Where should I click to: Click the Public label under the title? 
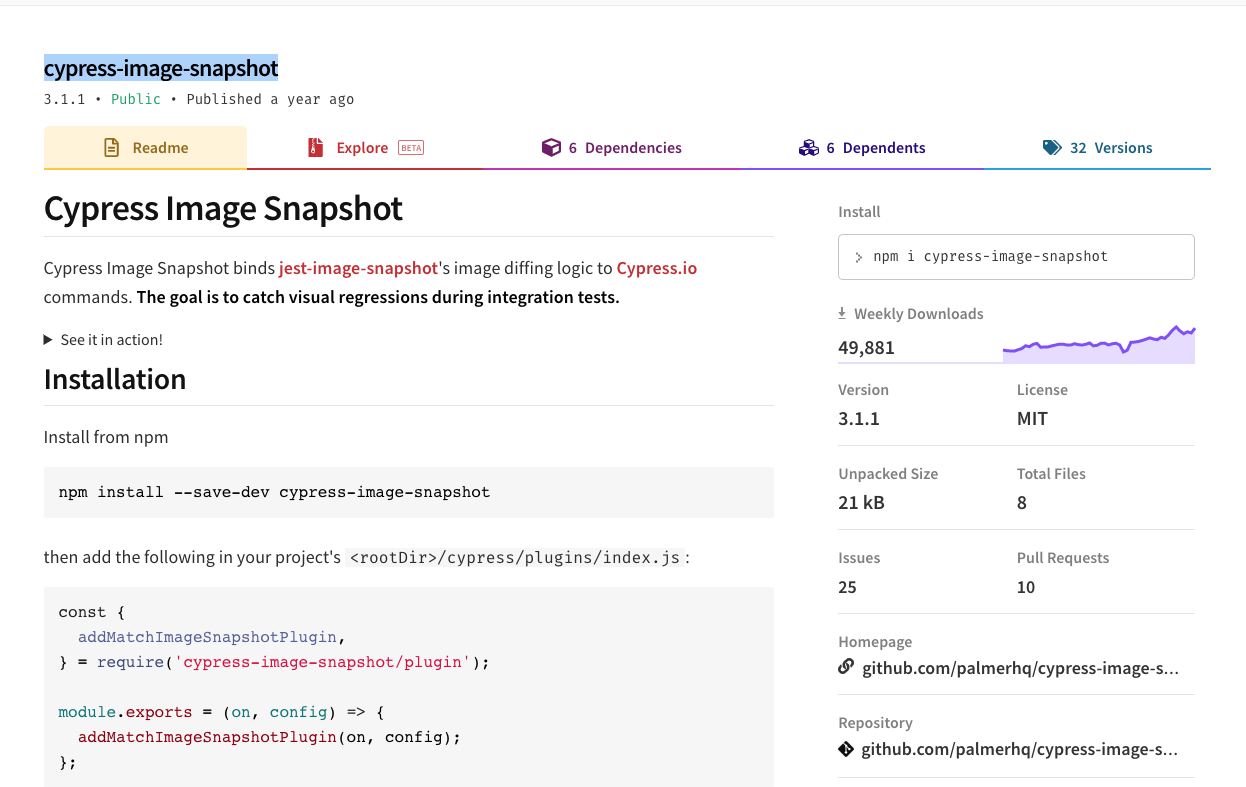(x=136, y=99)
